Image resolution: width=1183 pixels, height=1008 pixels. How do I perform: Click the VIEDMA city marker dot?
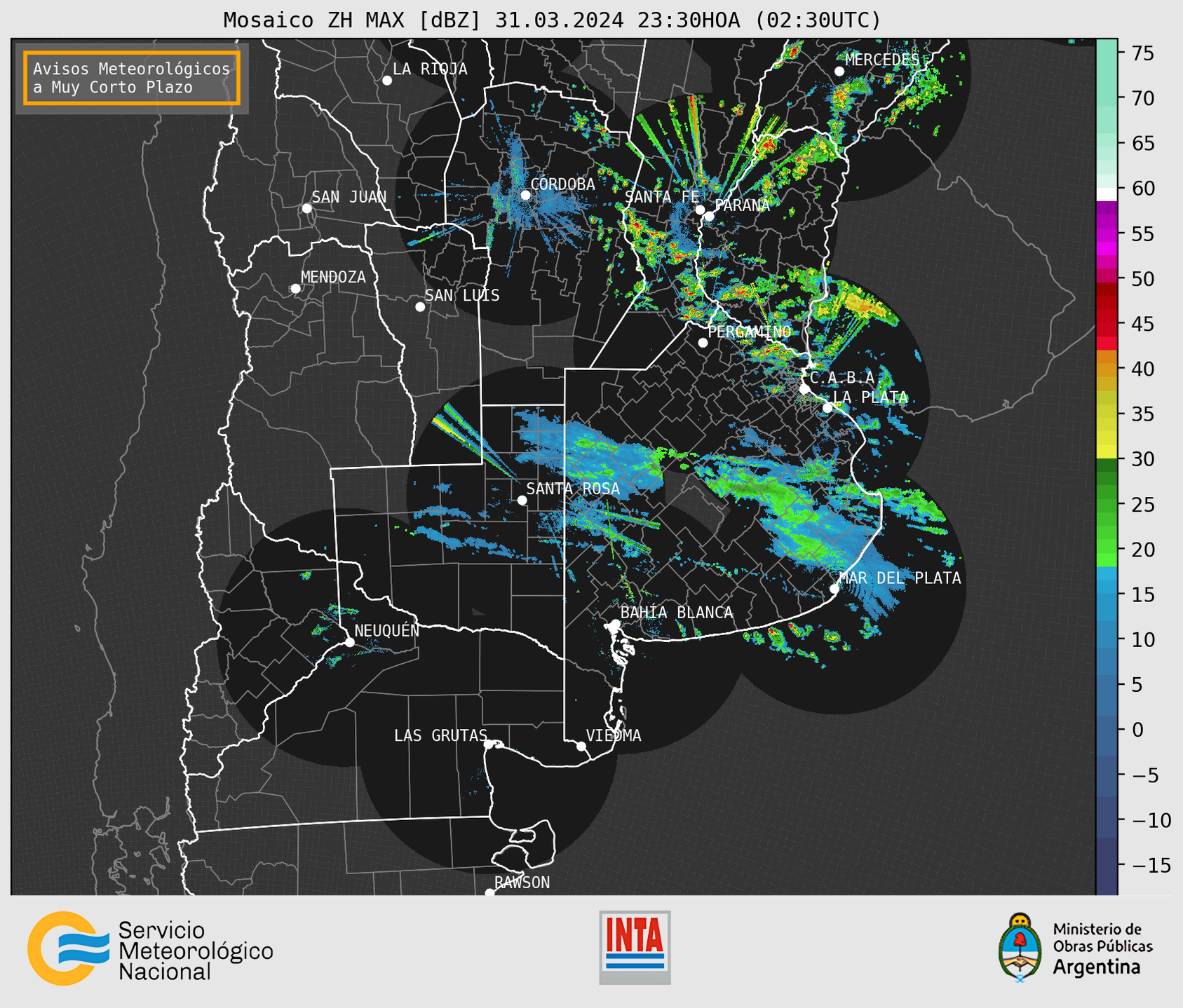click(581, 747)
